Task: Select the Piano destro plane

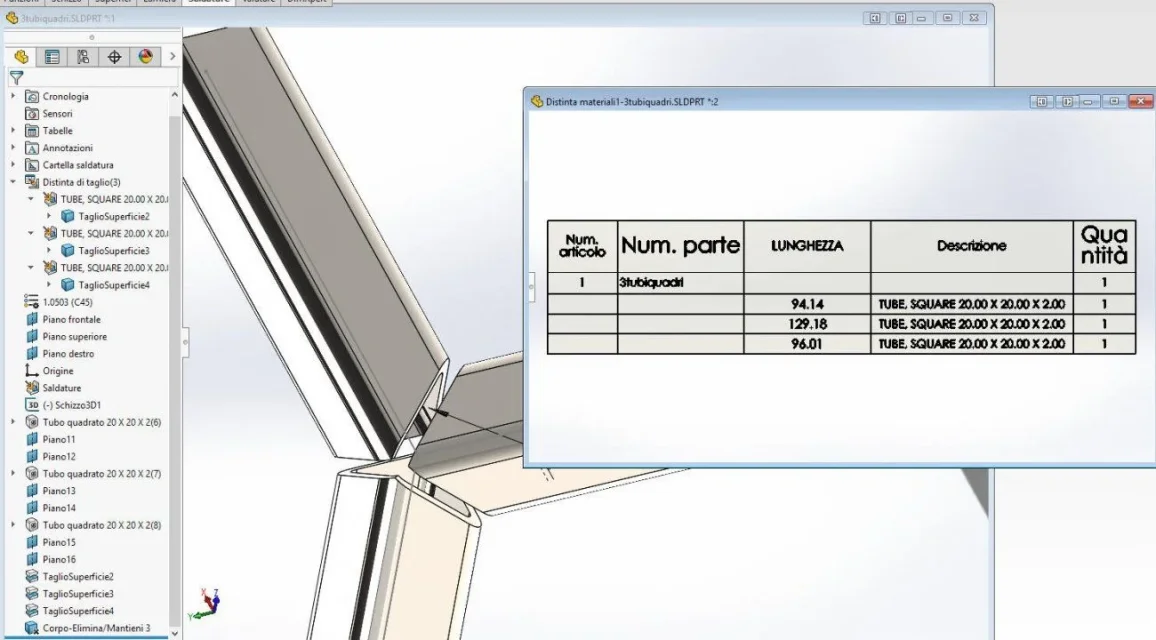Action: [x=68, y=354]
